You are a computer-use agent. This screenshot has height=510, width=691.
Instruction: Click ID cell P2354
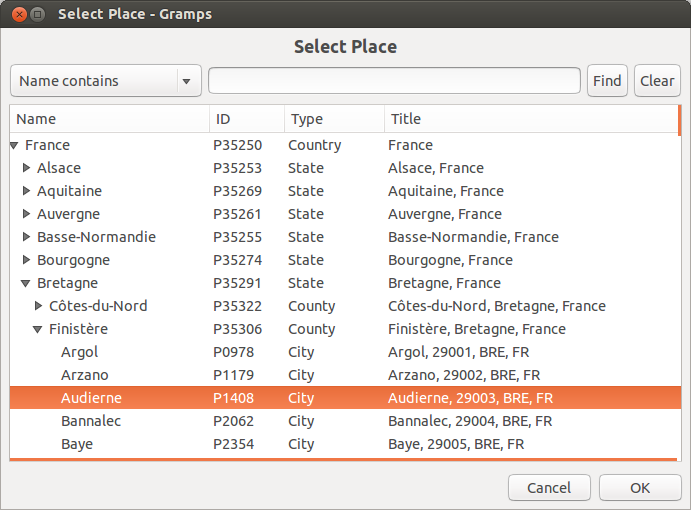(234, 444)
